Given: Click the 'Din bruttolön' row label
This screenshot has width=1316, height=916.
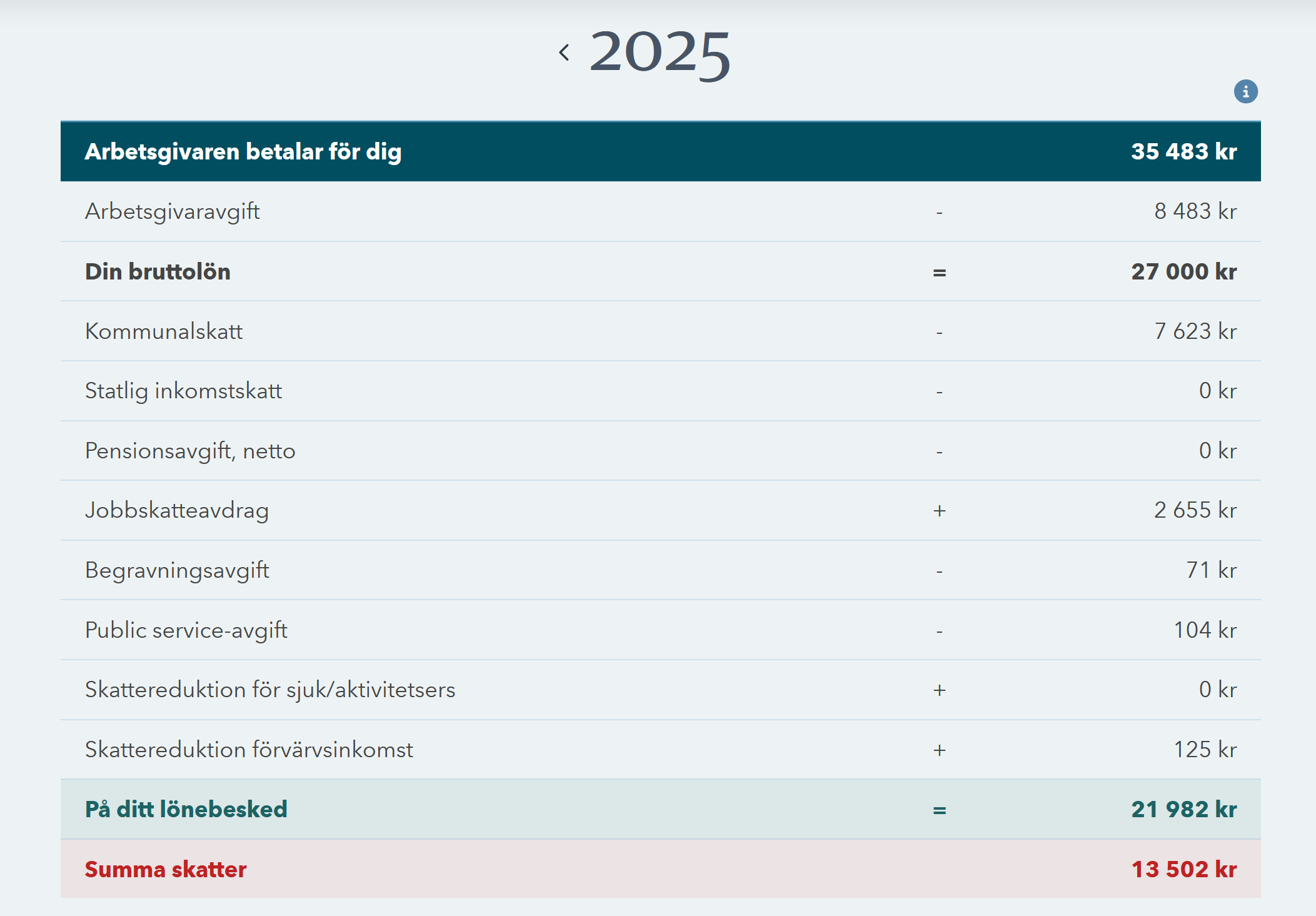Looking at the screenshot, I should pos(158,272).
